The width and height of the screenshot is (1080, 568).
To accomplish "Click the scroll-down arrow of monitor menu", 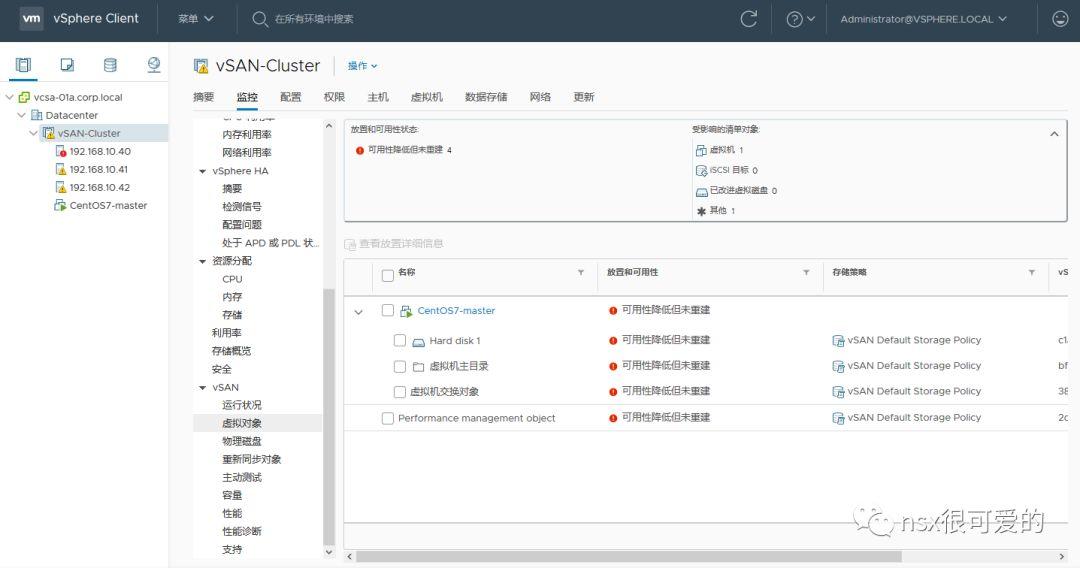I will pyautogui.click(x=329, y=552).
